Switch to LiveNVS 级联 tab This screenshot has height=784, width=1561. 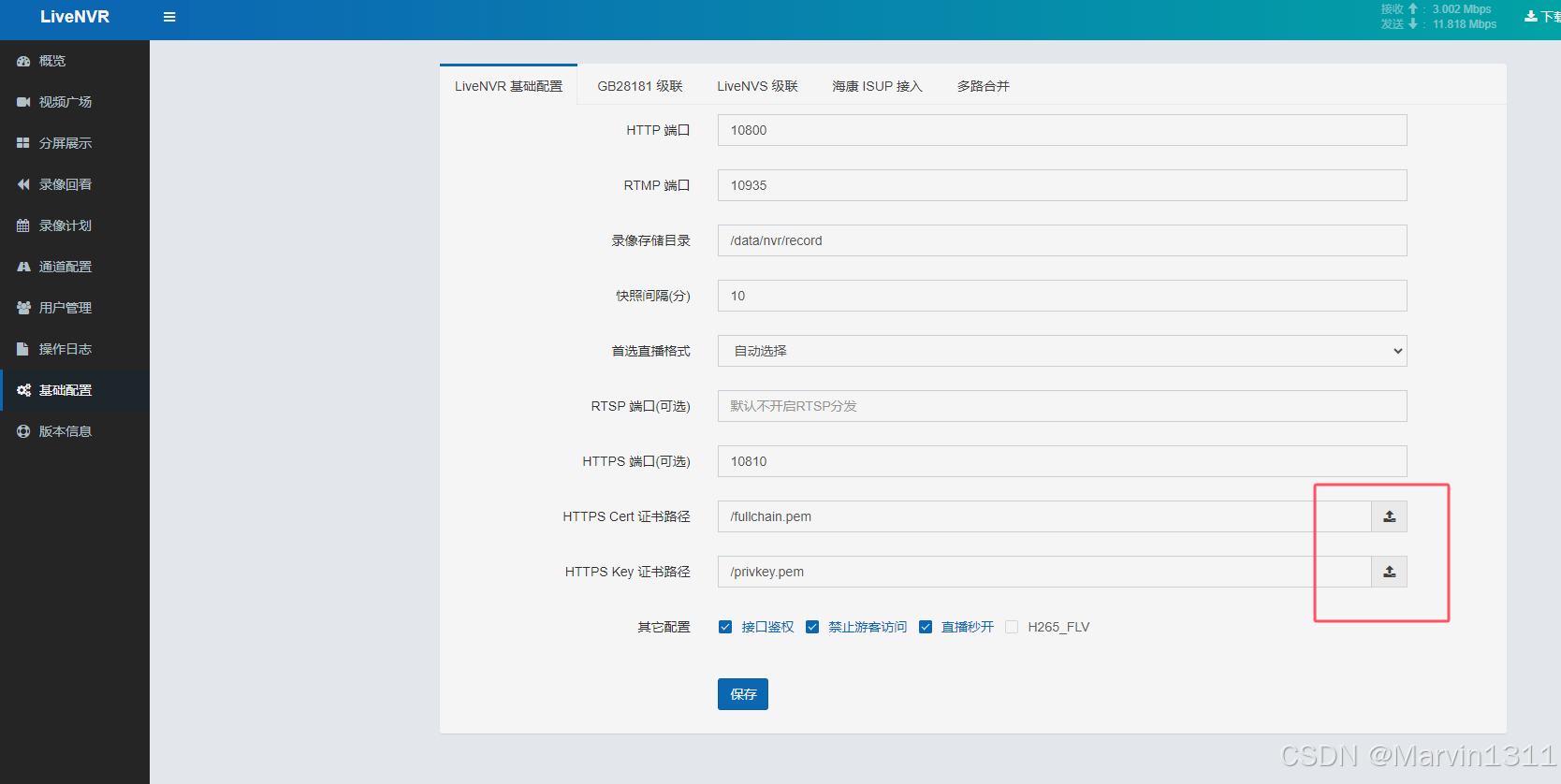(x=757, y=86)
